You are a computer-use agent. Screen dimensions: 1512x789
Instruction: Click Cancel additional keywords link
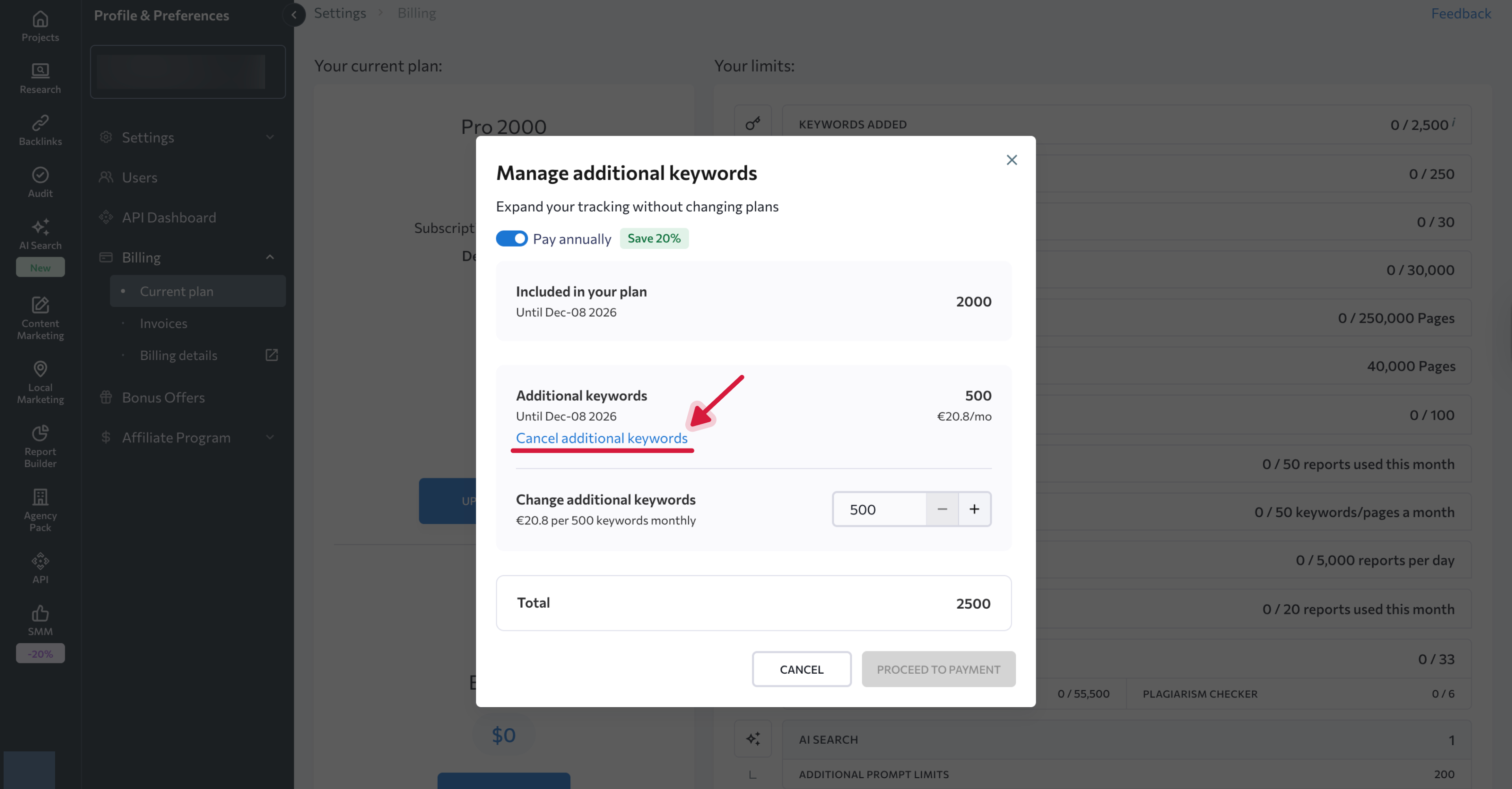click(x=601, y=438)
